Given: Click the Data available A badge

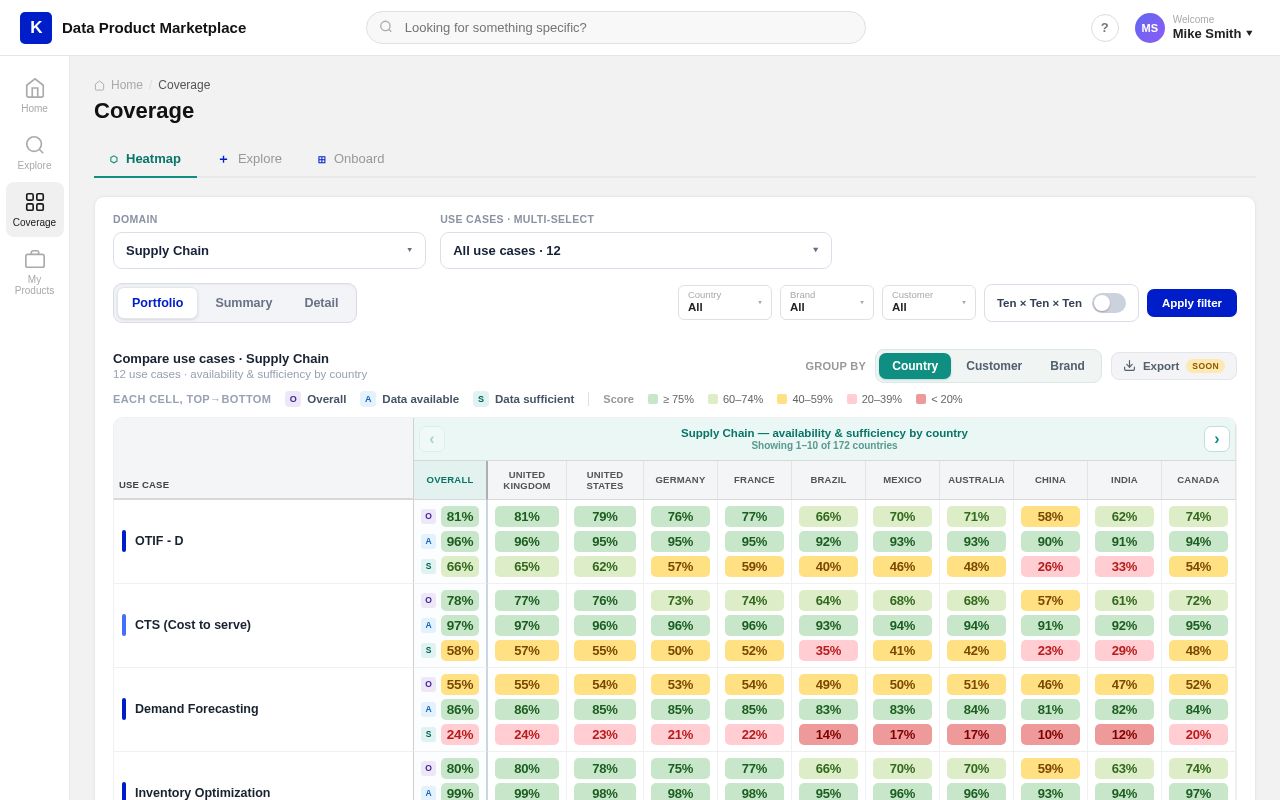Looking at the screenshot, I should click(368, 399).
